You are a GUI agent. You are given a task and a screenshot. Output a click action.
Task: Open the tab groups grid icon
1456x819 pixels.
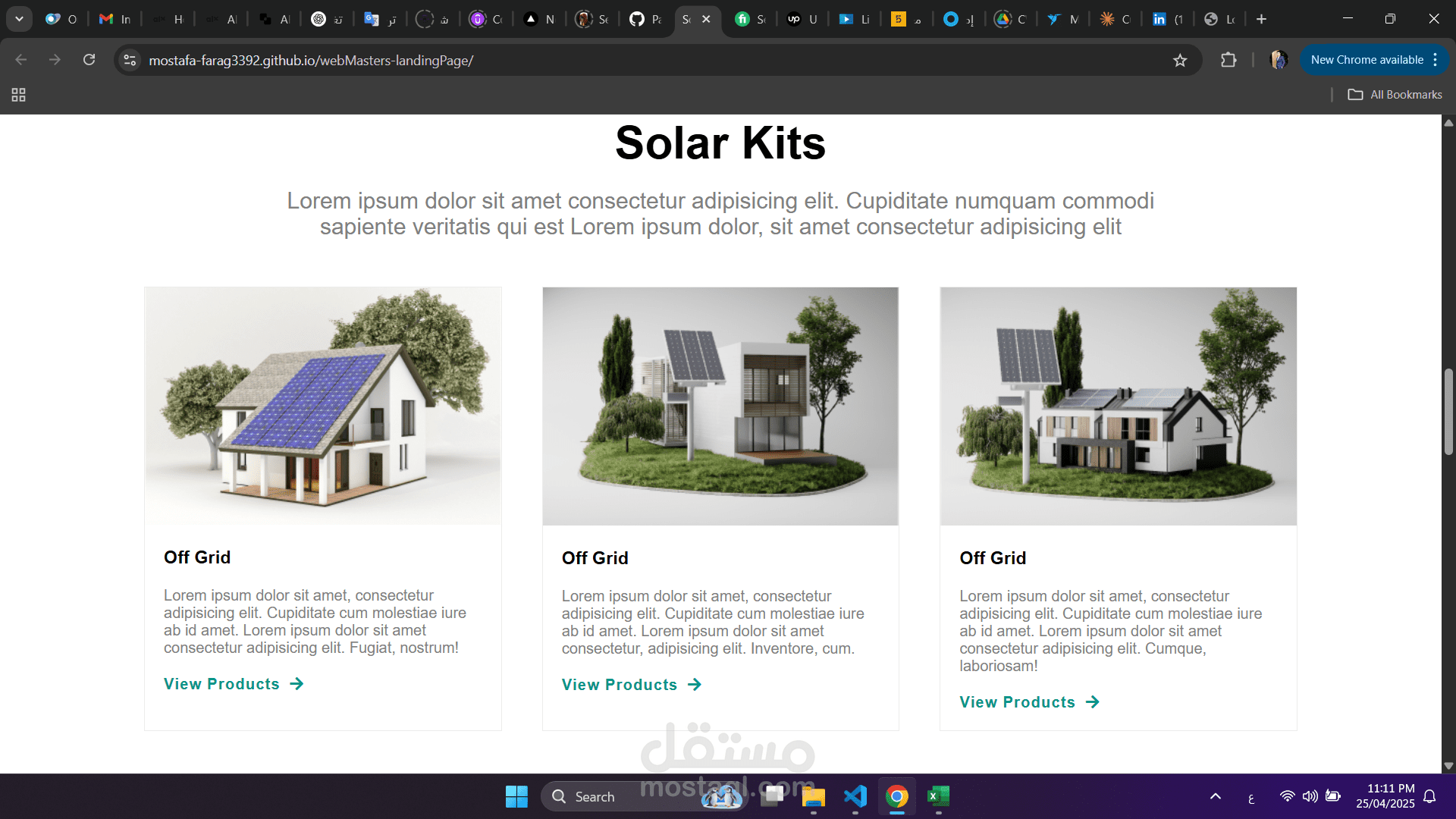[19, 95]
